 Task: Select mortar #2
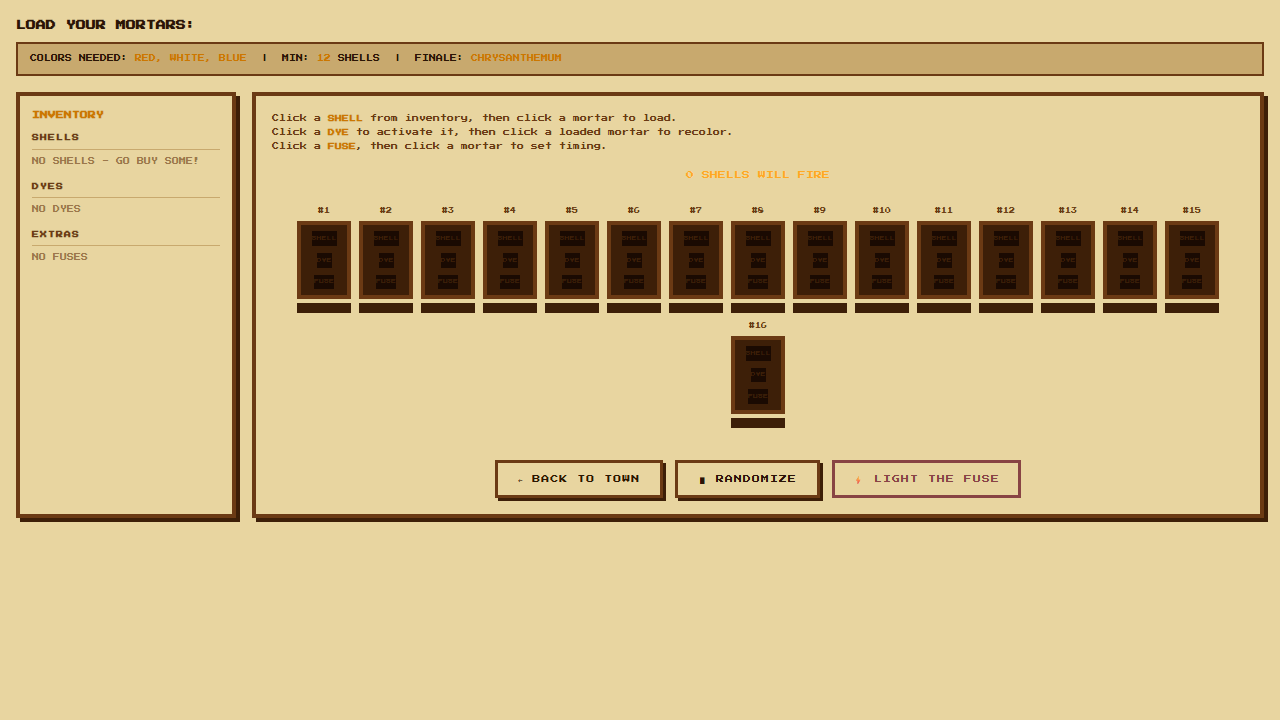[x=386, y=260]
